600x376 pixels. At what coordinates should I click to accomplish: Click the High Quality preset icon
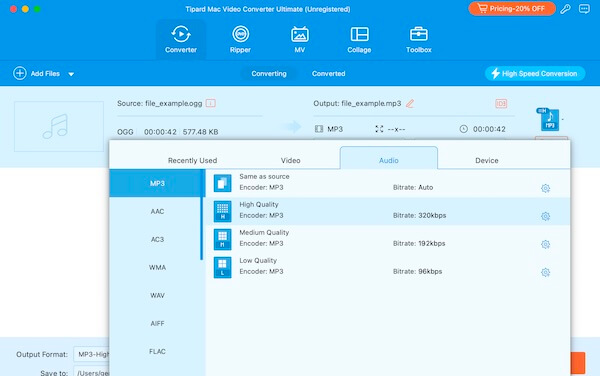[222, 211]
